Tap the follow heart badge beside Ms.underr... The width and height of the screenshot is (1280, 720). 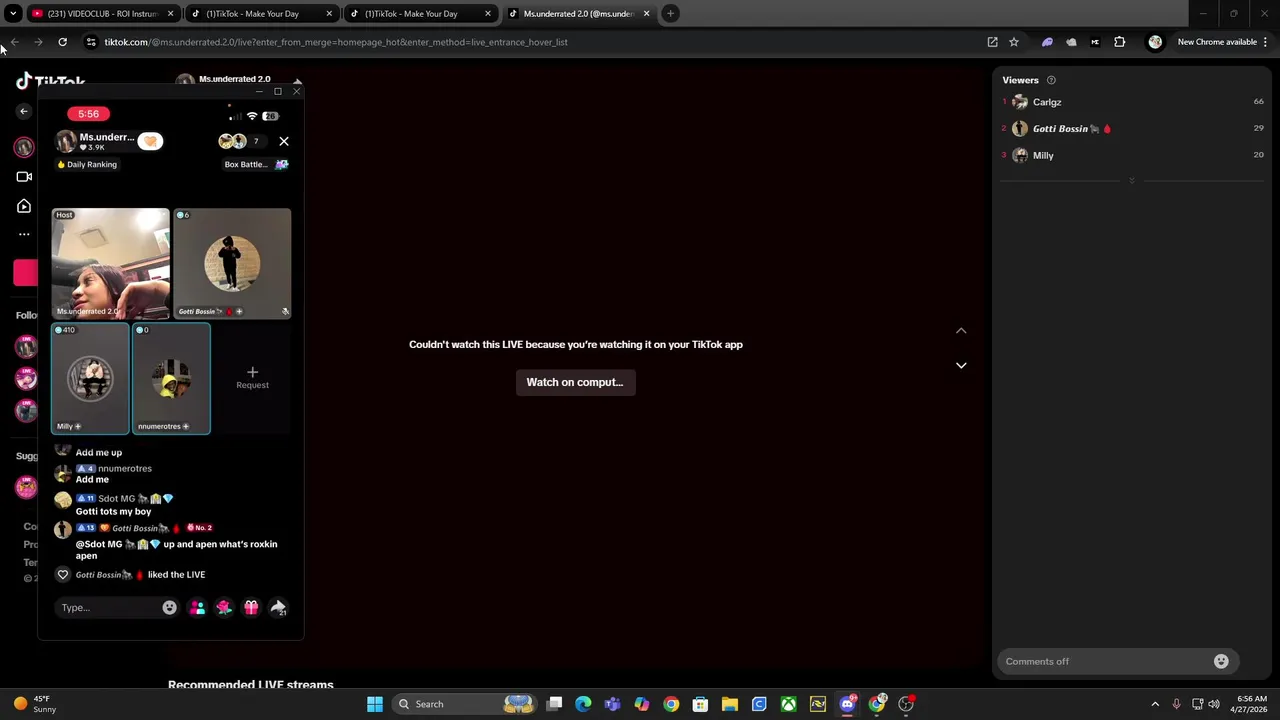tap(150, 141)
